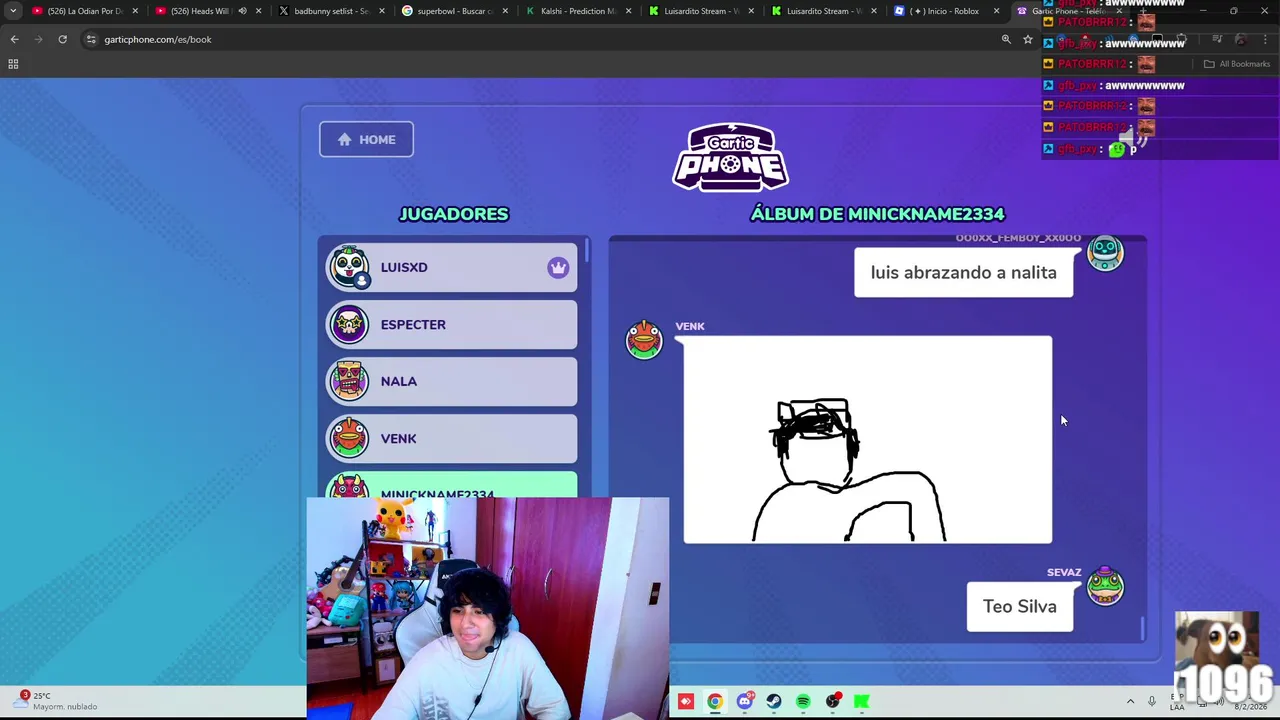
Task: Click VENK's avatar beside the drawing
Action: (644, 339)
